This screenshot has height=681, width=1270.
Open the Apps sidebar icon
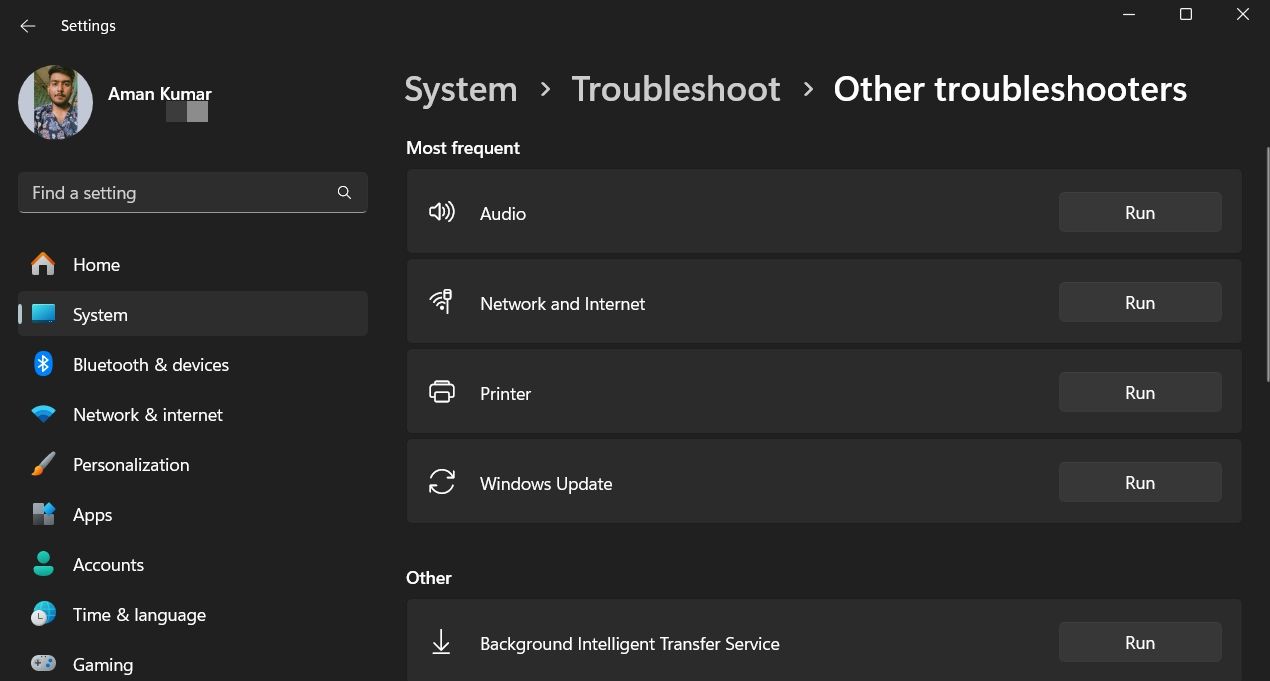pos(43,514)
